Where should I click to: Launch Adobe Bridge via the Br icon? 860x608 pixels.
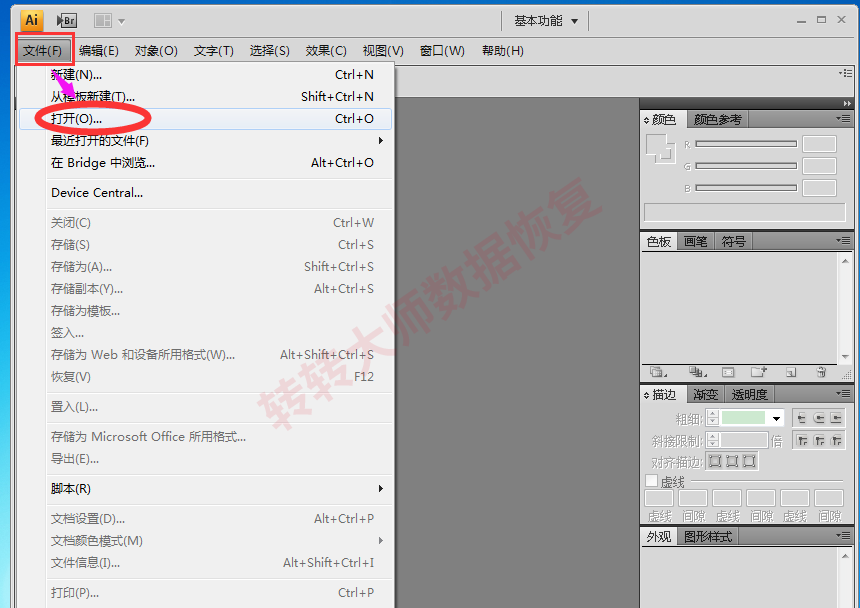click(x=66, y=21)
